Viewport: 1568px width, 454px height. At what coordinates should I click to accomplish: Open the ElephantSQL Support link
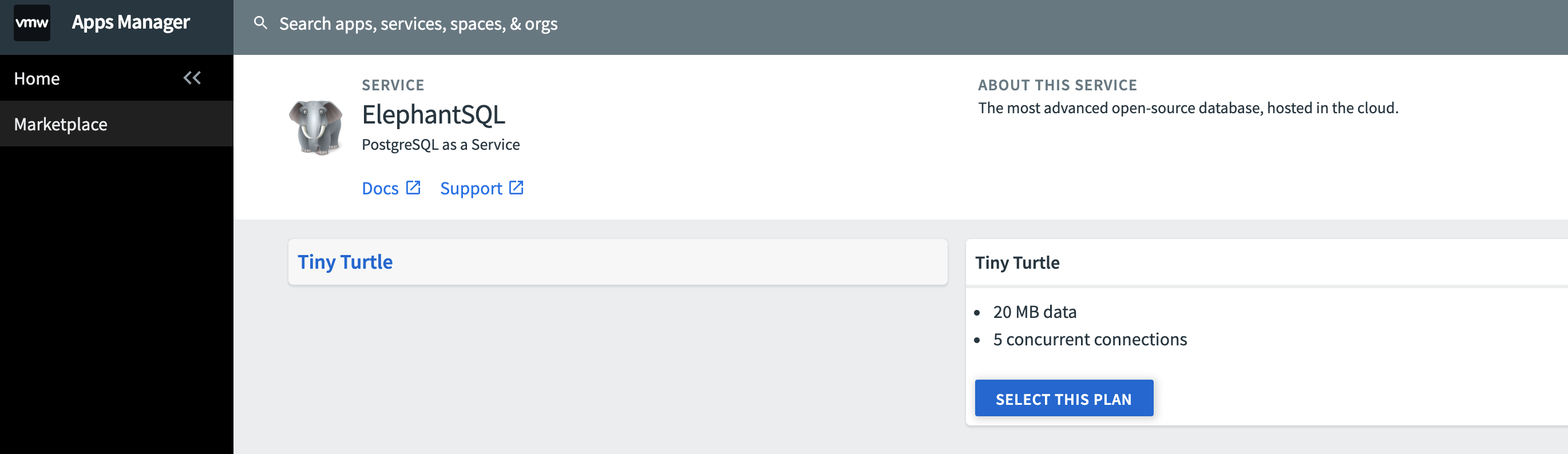coord(472,188)
